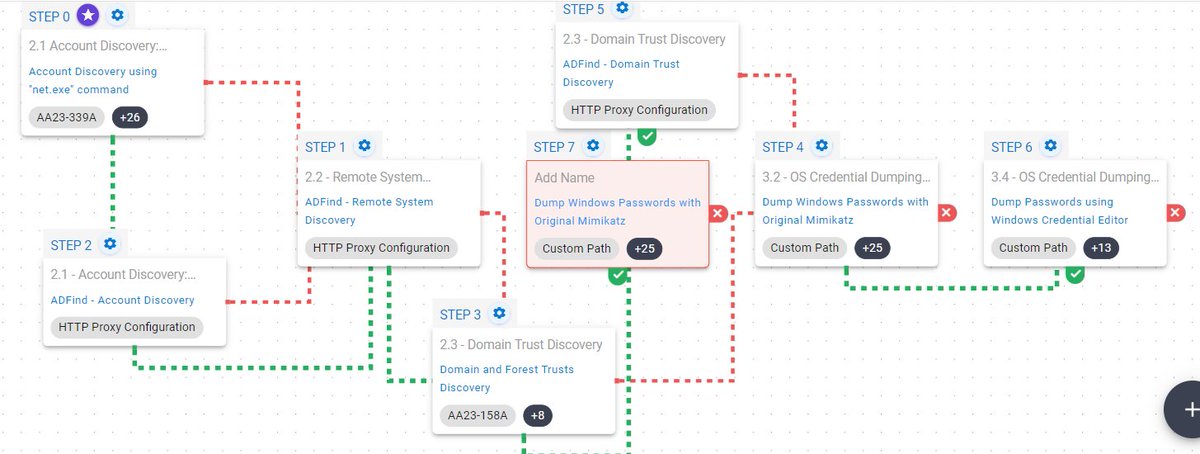
Task: Click the 'STEP 3' label
Action: point(460,315)
